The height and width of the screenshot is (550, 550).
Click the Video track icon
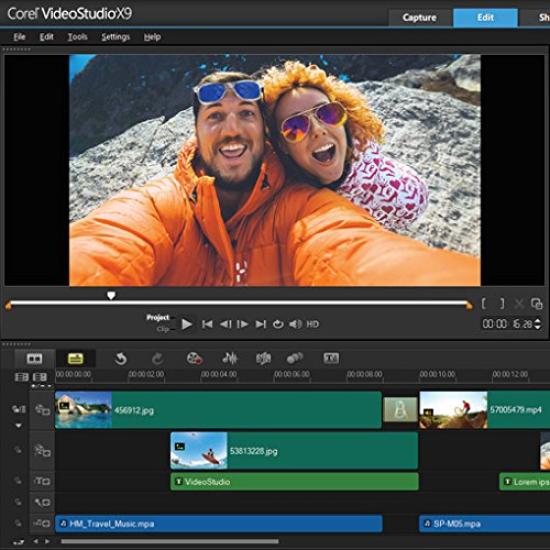(42, 409)
